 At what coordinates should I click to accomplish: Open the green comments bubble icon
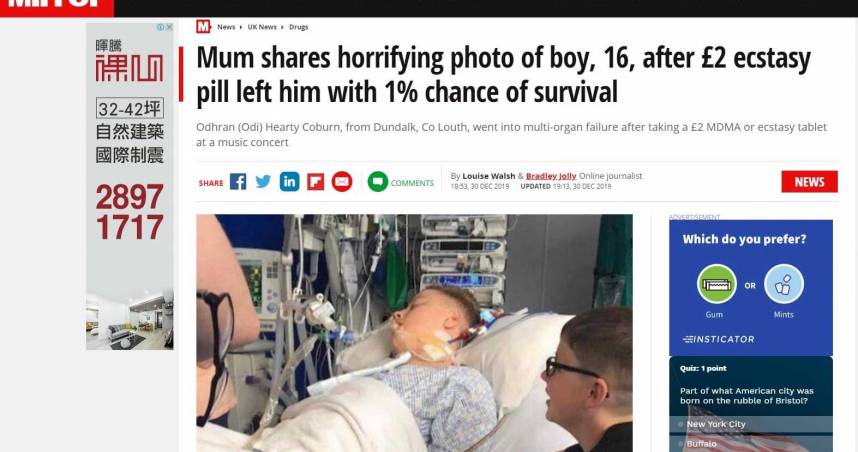coord(378,182)
